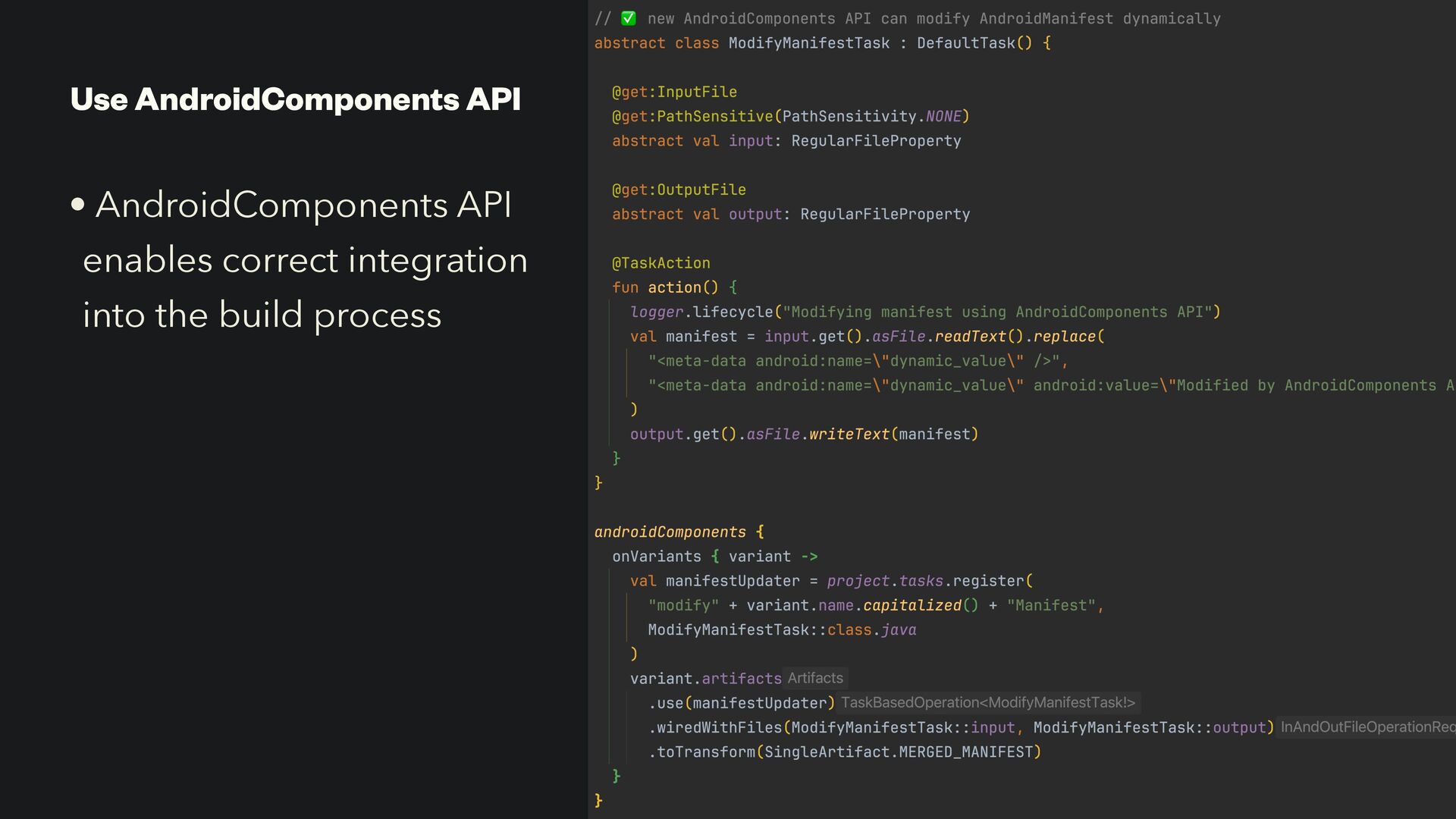
Task: Click the text 'into the build process'
Action: tap(262, 315)
